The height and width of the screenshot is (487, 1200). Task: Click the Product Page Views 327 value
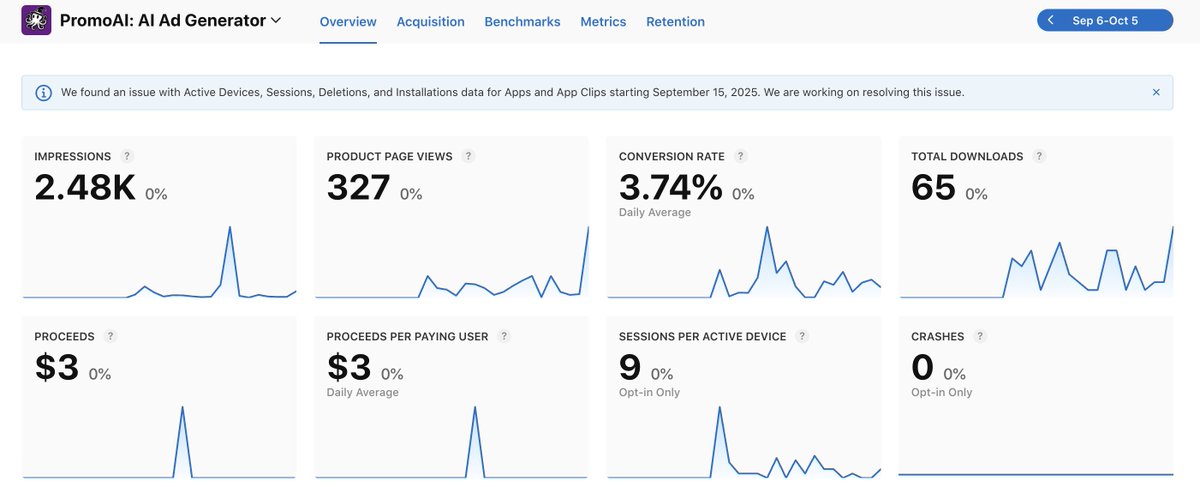coord(358,188)
